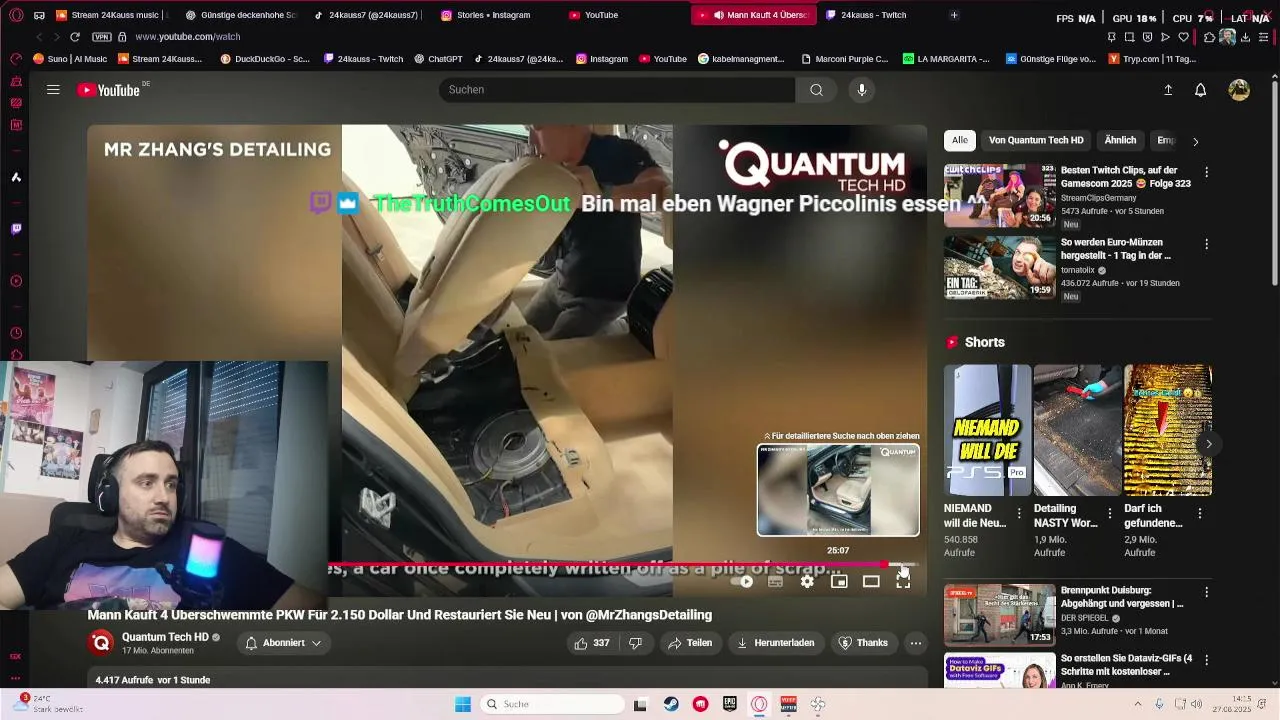Toggle subtitles/closed captions in the player
1280x720 pixels.
point(775,581)
